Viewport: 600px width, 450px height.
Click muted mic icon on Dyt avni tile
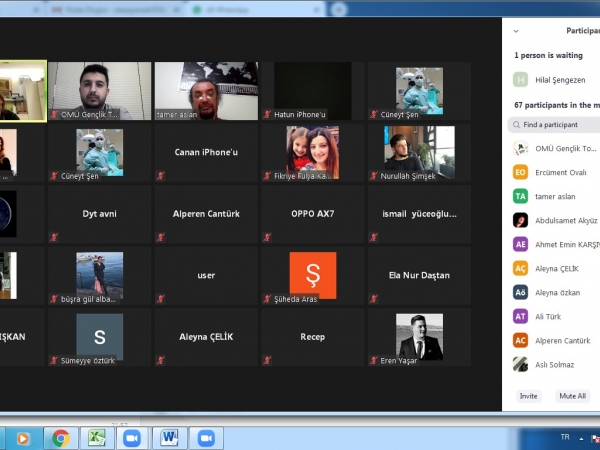click(54, 237)
